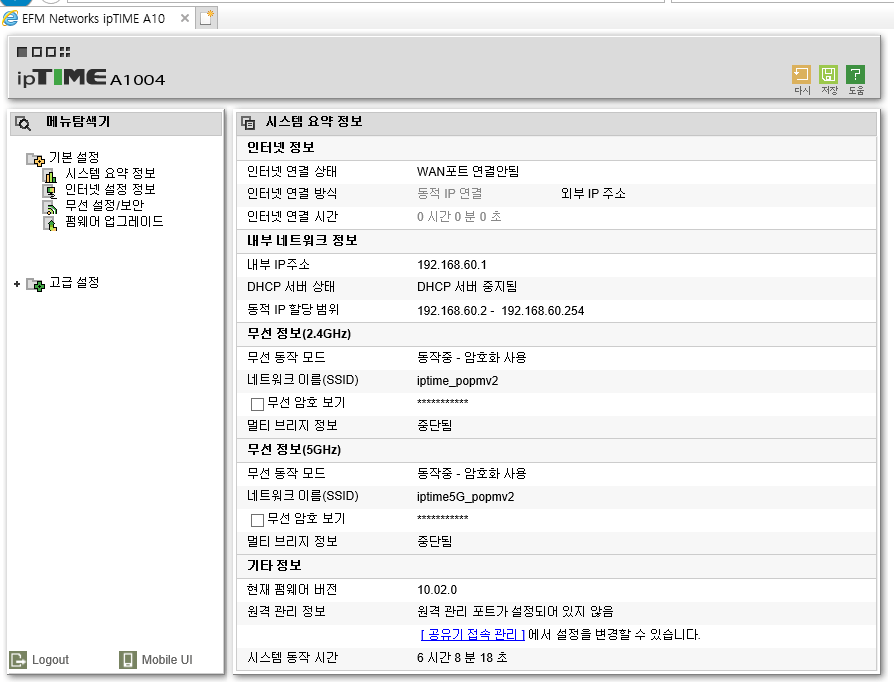This screenshot has width=894, height=687.
Task: Click the 무선 정보(5GHz) section header
Action: click(x=294, y=450)
